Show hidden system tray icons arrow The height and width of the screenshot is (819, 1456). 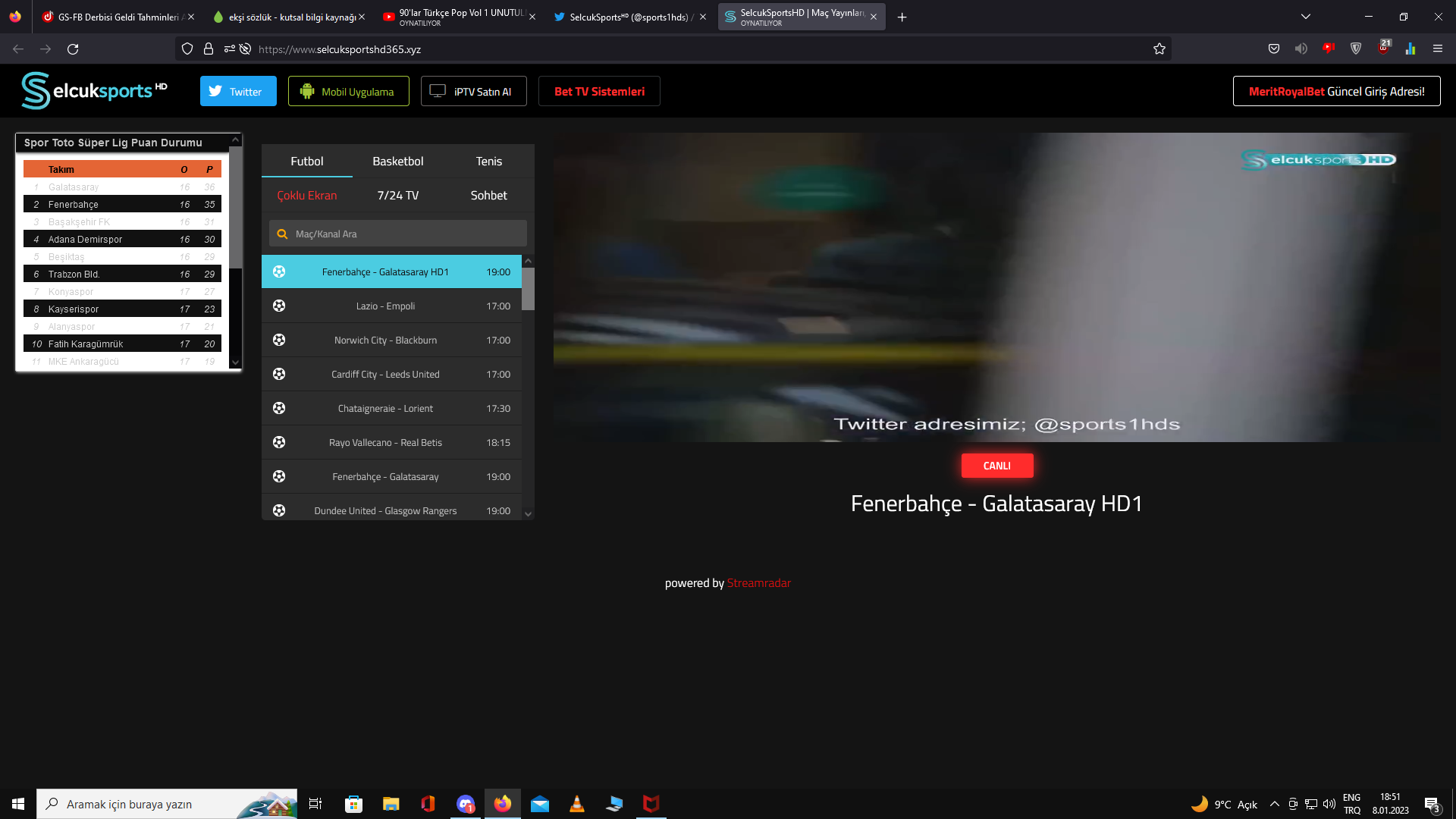pyautogui.click(x=1274, y=804)
